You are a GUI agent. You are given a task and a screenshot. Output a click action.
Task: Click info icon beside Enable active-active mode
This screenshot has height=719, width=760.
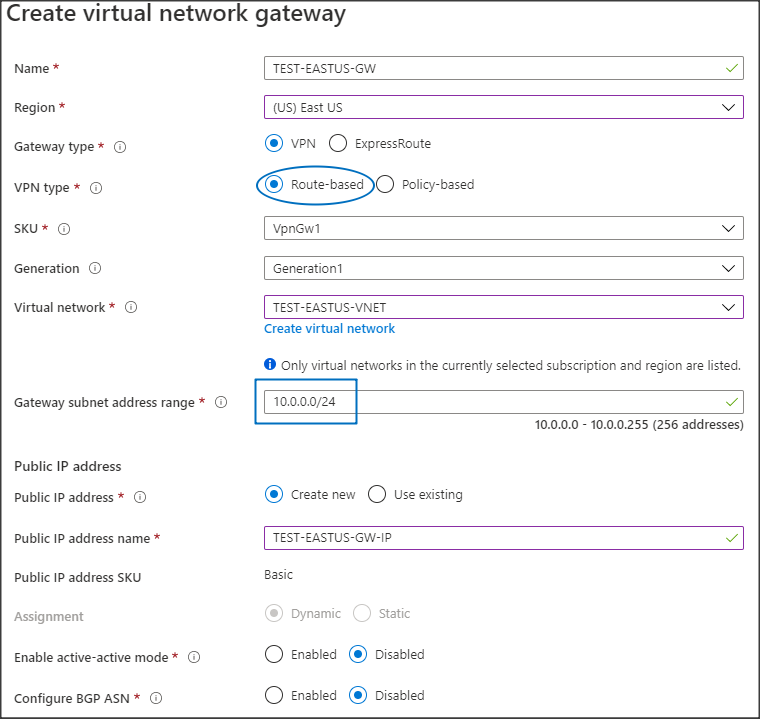pyautogui.click(x=193, y=658)
